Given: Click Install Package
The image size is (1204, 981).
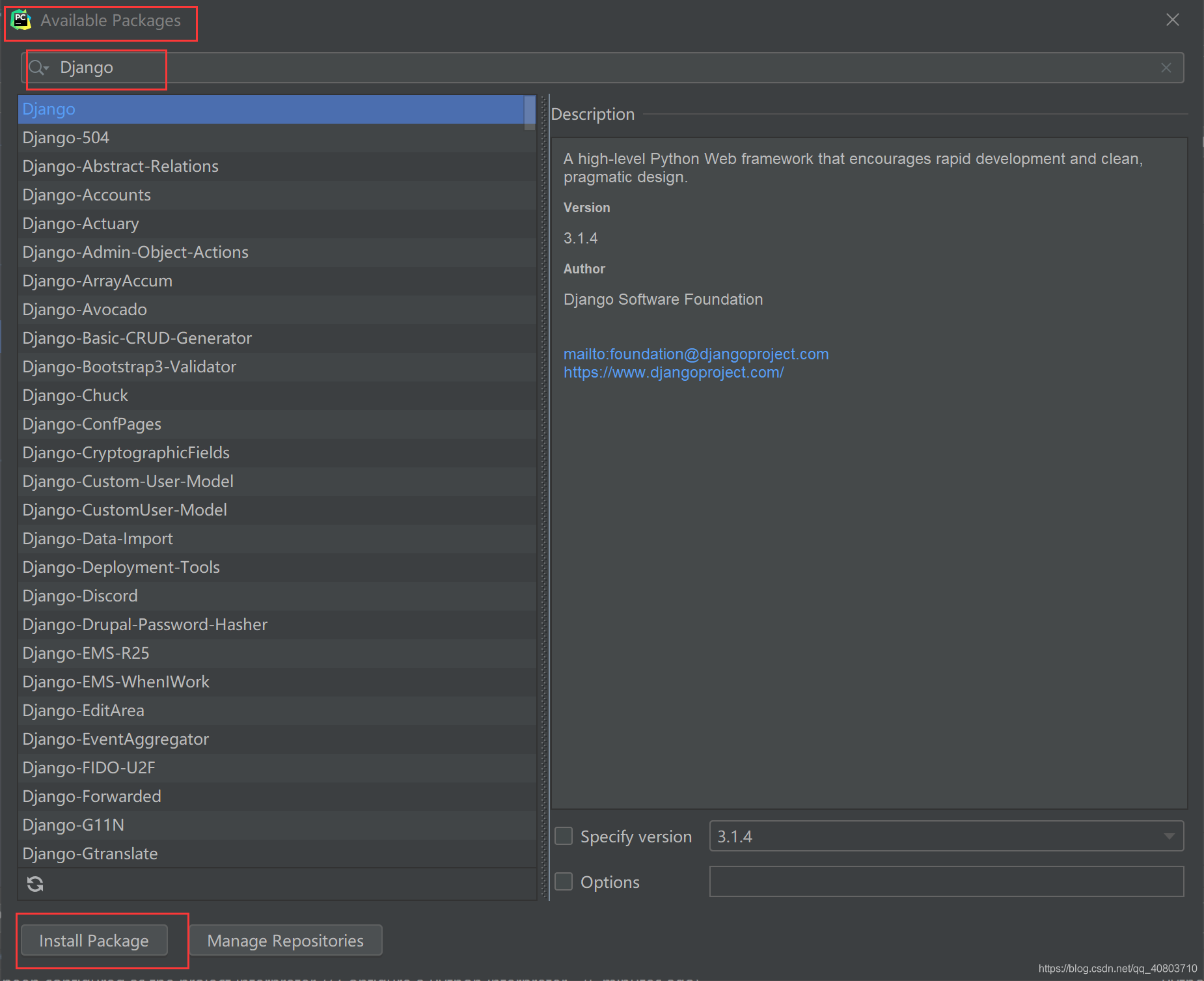Looking at the screenshot, I should pyautogui.click(x=94, y=940).
